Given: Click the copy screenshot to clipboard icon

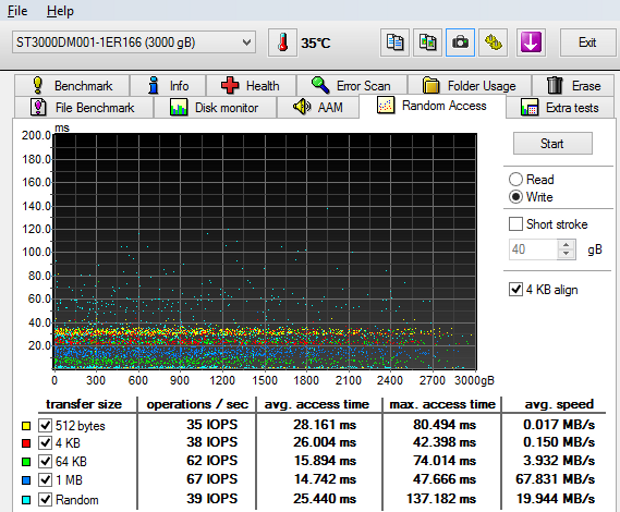Looking at the screenshot, I should click(x=428, y=42).
